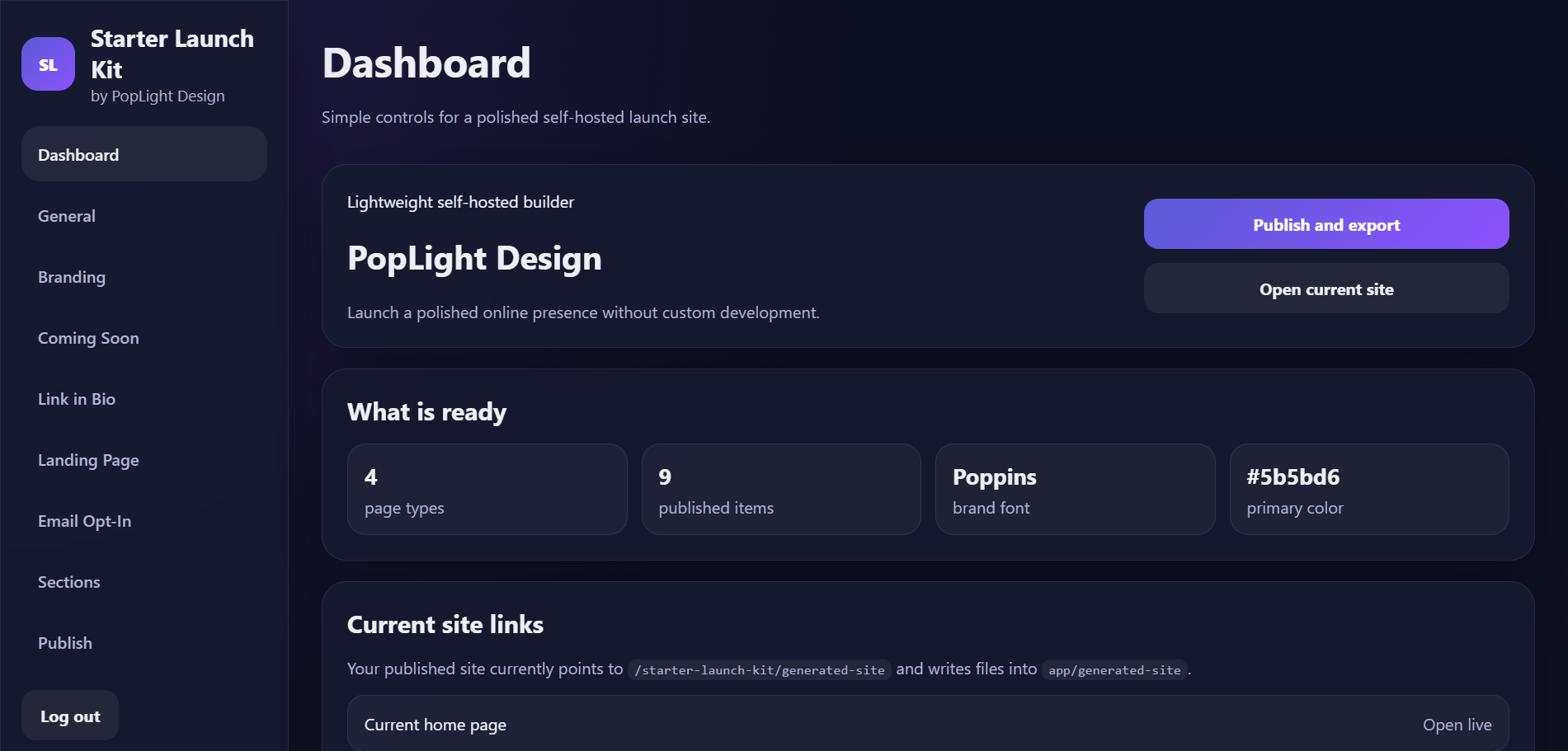1568x751 pixels.
Task: Click the 4 page types card
Action: (487, 490)
